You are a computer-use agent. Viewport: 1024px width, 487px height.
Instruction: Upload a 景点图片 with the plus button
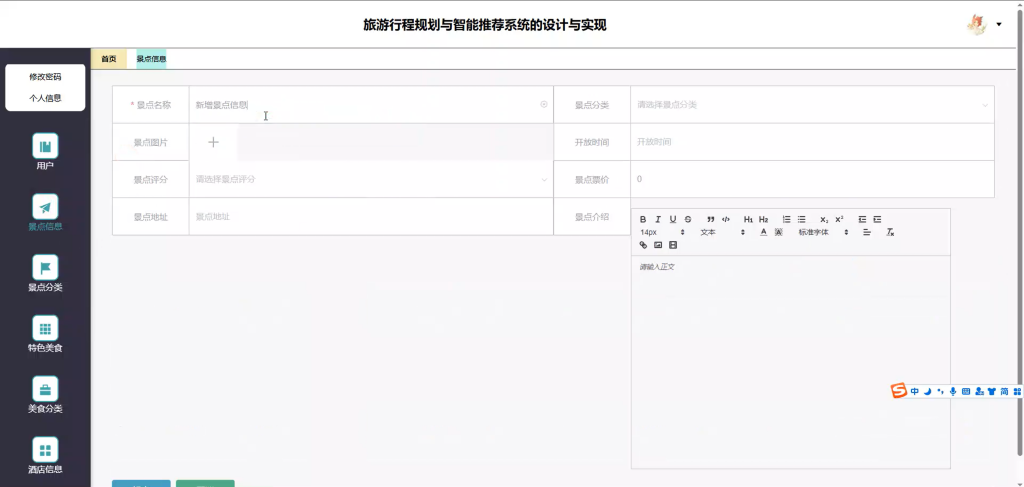pos(213,142)
